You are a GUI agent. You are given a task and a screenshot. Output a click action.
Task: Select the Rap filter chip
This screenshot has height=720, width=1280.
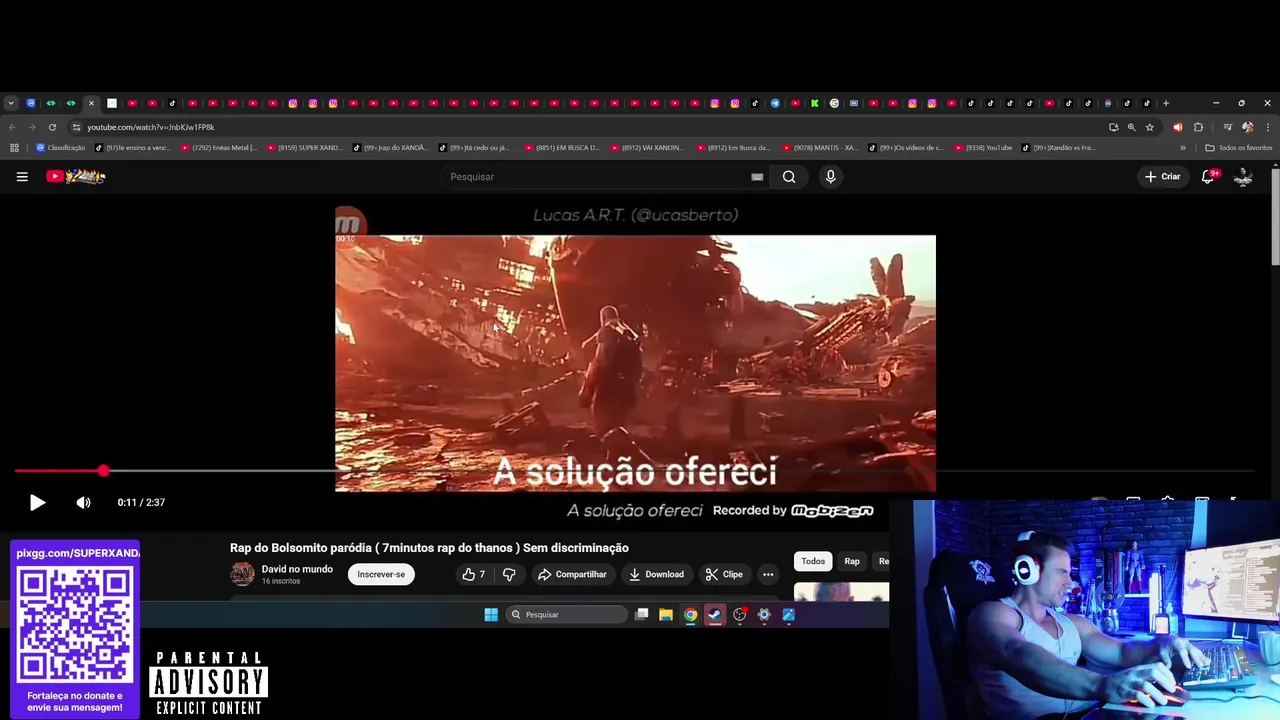point(852,562)
